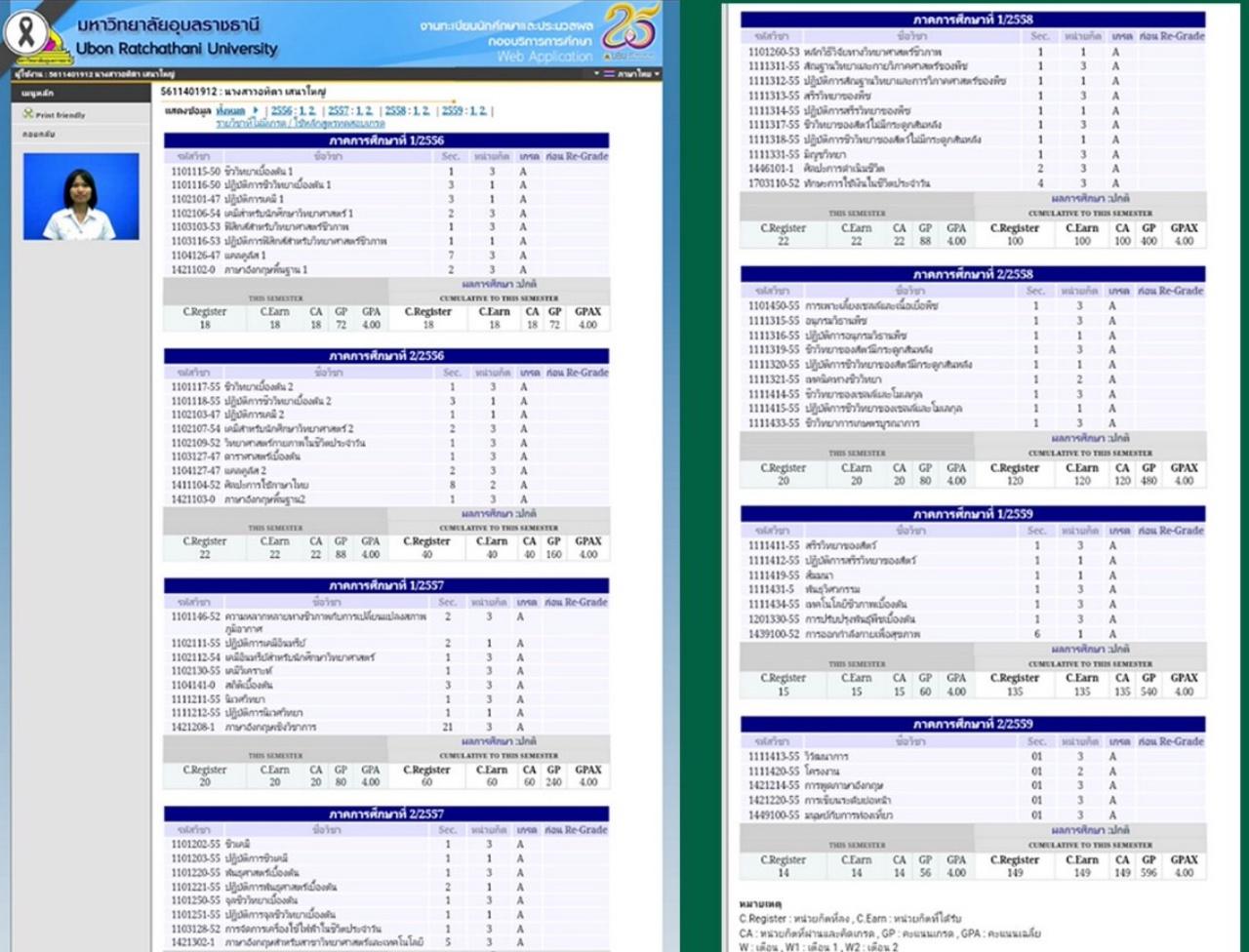
Task: Open the 2556 academic year link
Action: coord(281,111)
